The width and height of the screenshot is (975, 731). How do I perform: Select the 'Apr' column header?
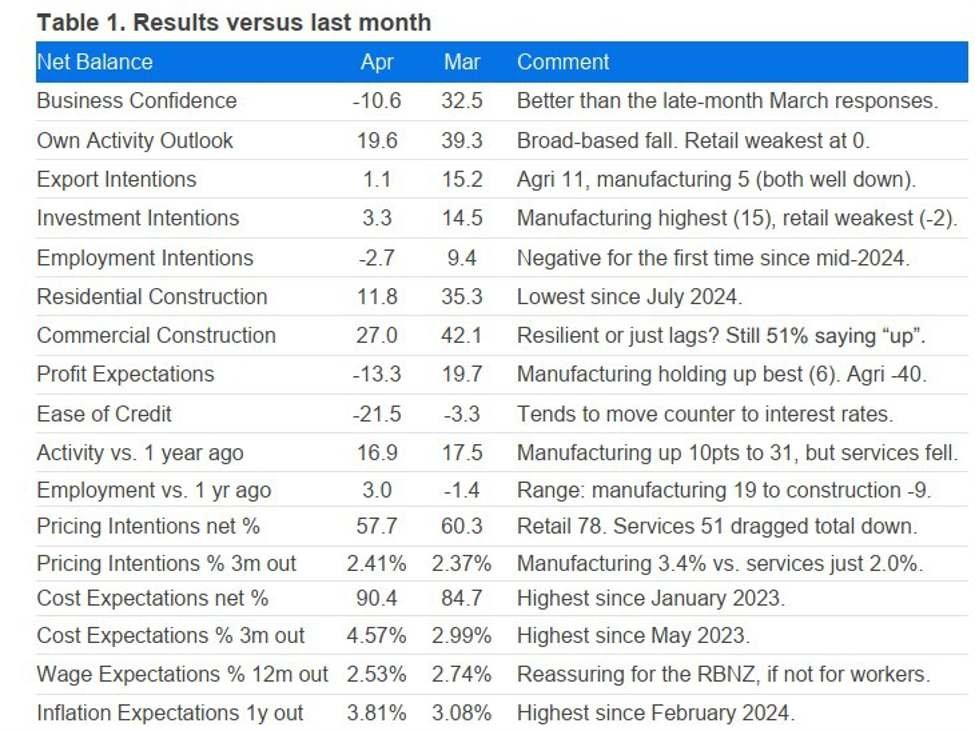click(377, 62)
